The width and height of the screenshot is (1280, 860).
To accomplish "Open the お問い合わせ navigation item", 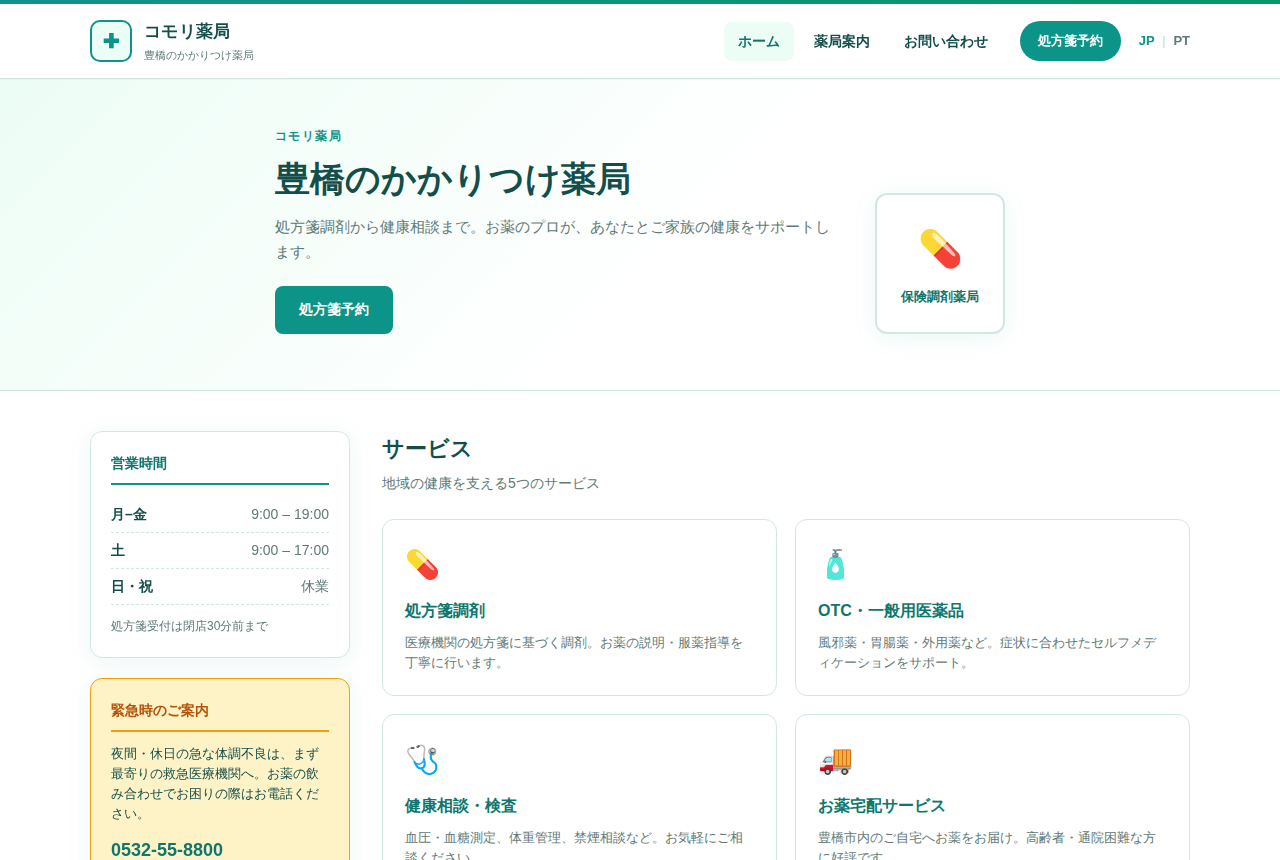I will click(x=946, y=41).
